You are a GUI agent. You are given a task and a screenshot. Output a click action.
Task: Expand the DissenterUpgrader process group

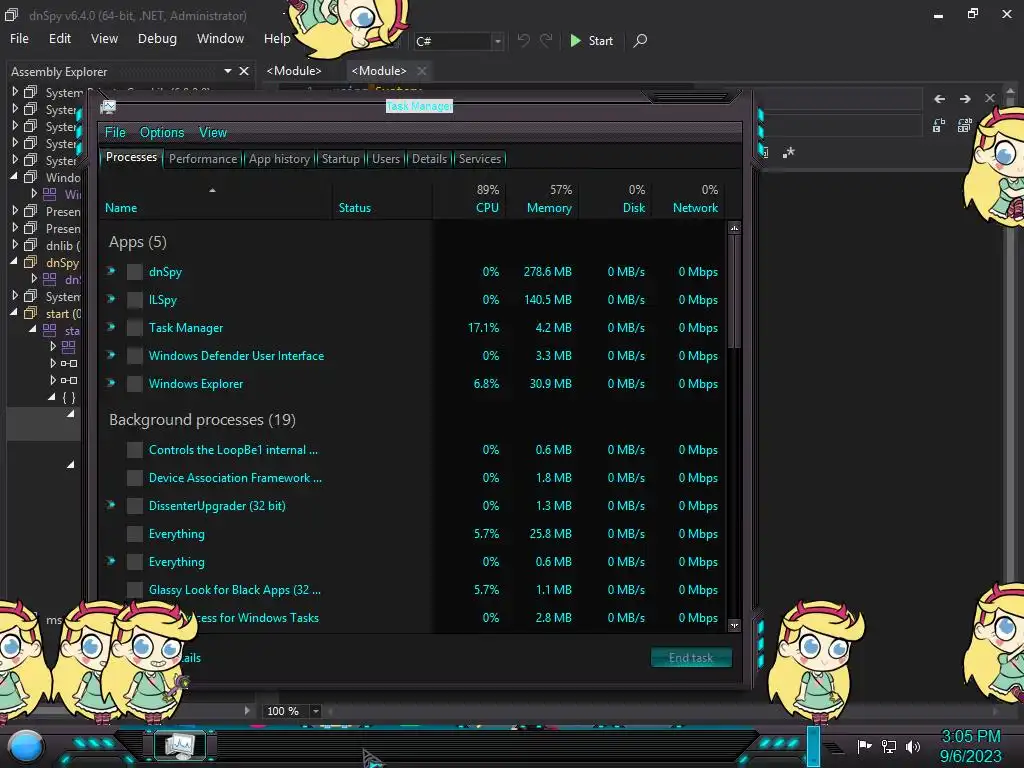(x=111, y=504)
